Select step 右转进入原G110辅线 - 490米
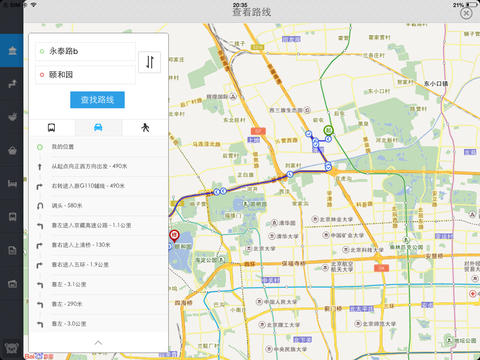480x360 pixels. pos(98,186)
